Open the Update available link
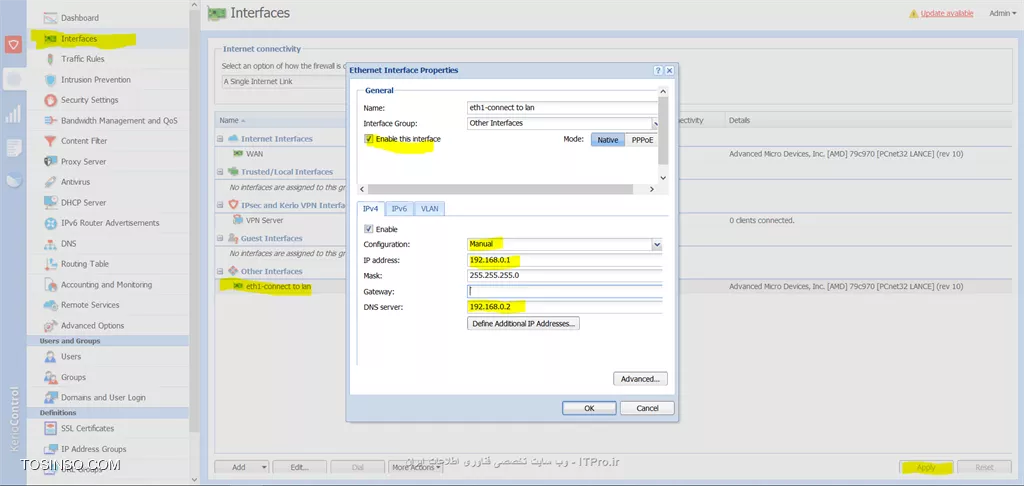This screenshot has width=1024, height=486. click(947, 13)
